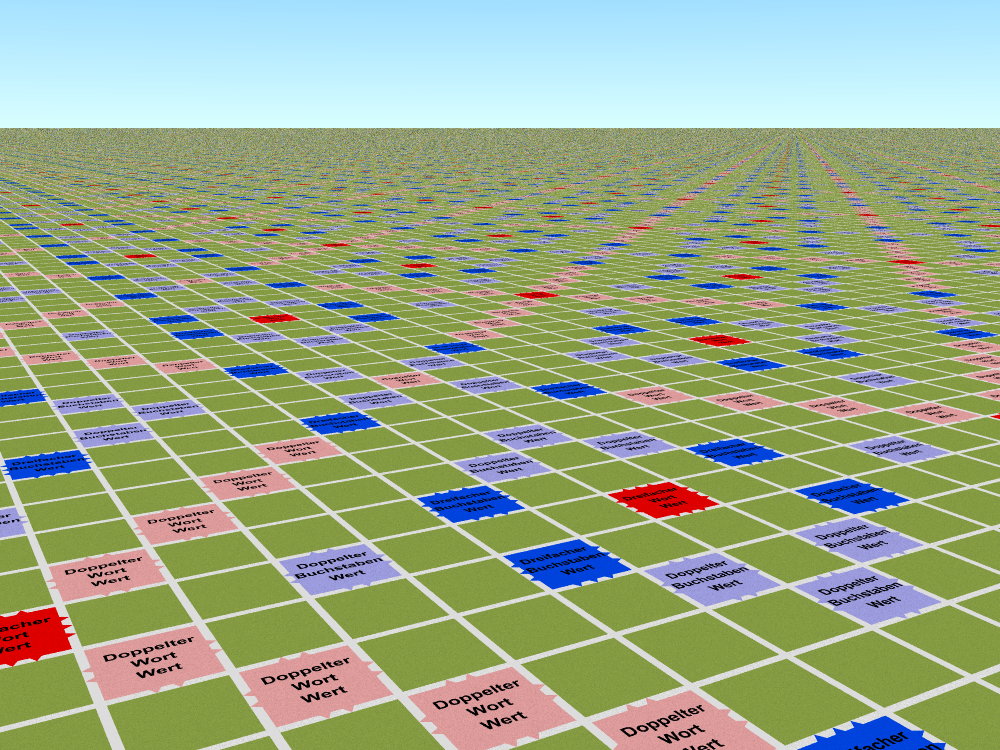
Task: Select the farthest readable pink tile on left diagonal
Action: [x=298, y=449]
